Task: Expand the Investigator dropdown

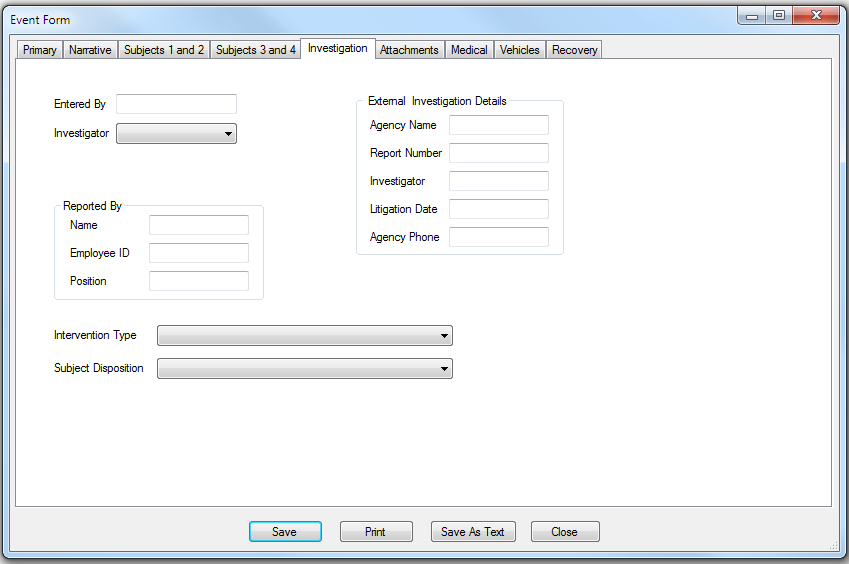Action: [177, 133]
